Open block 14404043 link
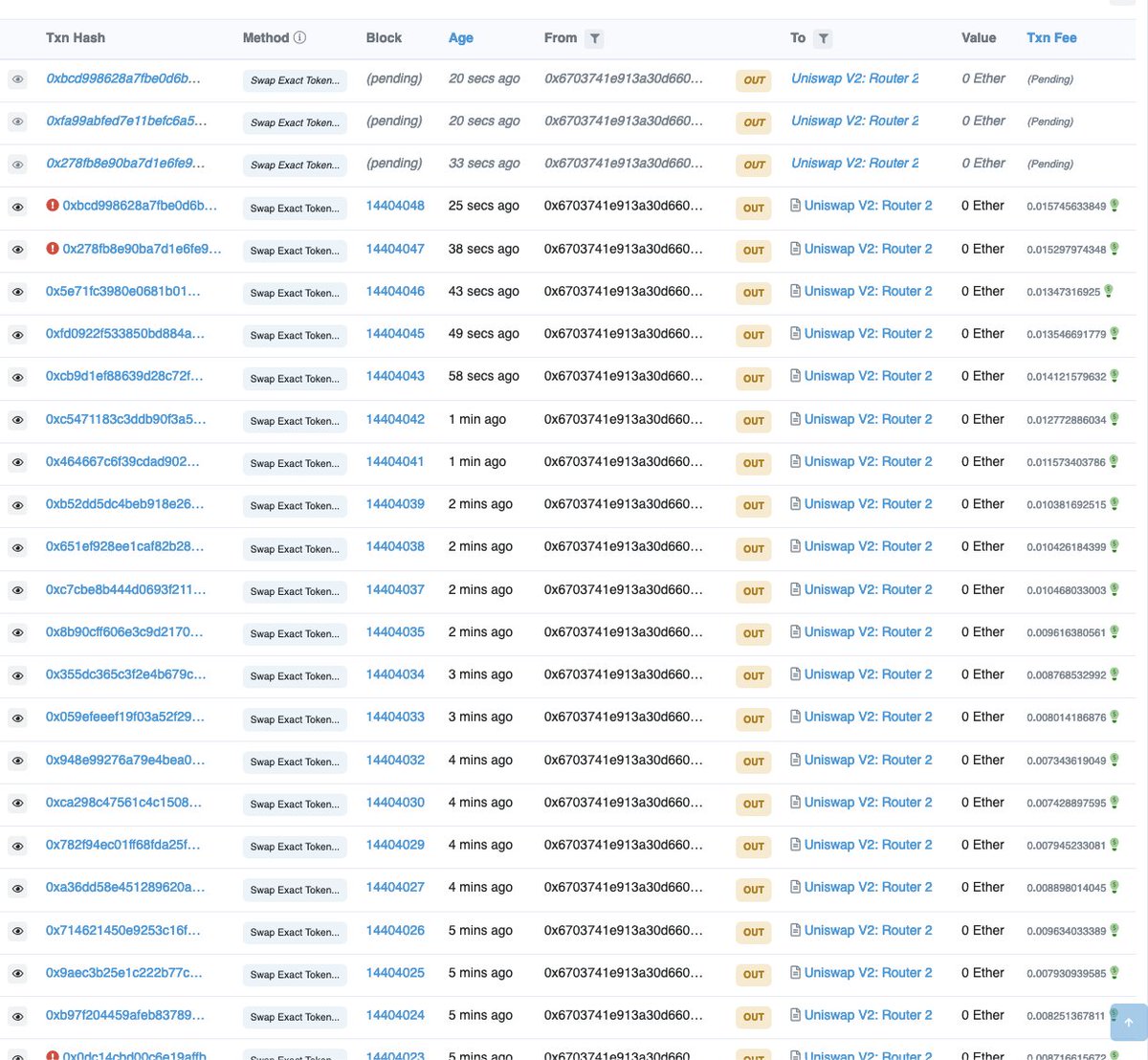Image resolution: width=1148 pixels, height=1060 pixels. (395, 376)
